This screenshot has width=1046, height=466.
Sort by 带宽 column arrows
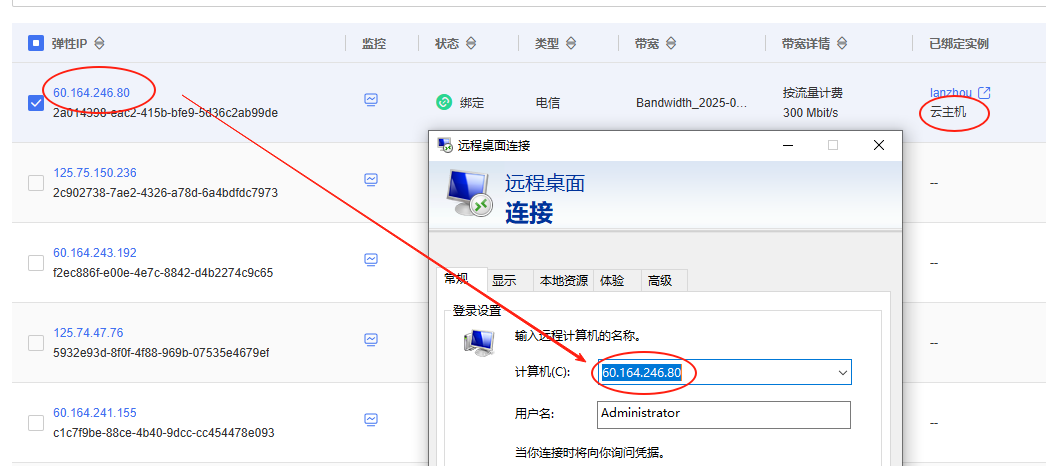(x=671, y=43)
